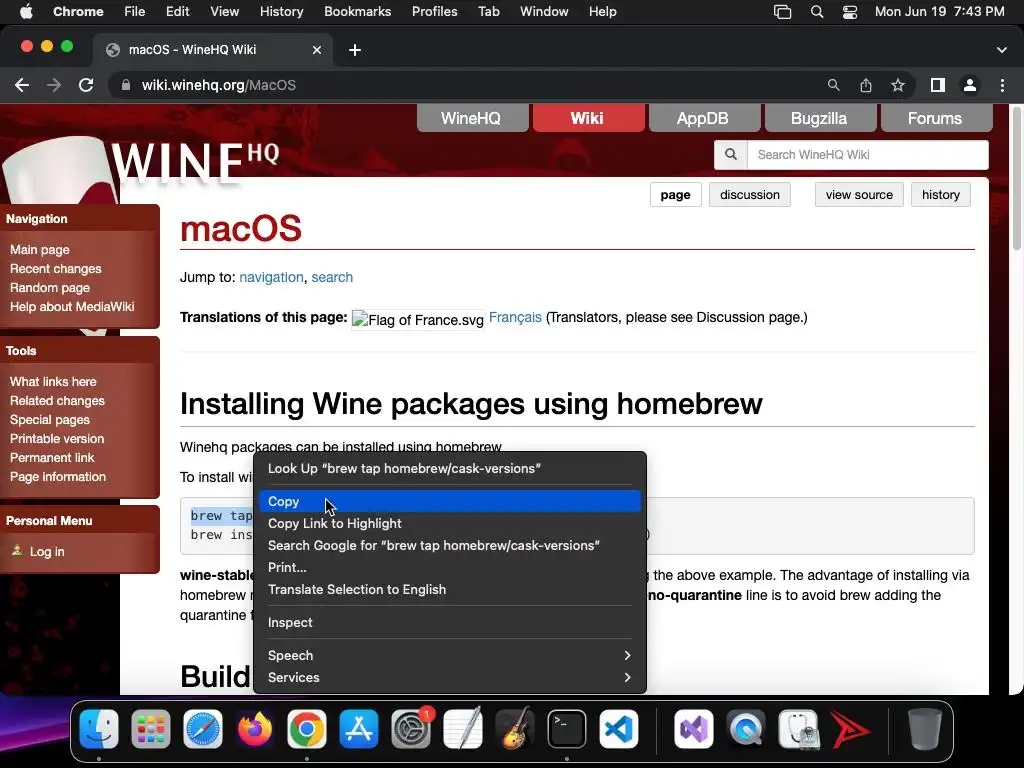Expand the Speech submenu
Screen dimensions: 1024x768
[449, 656]
